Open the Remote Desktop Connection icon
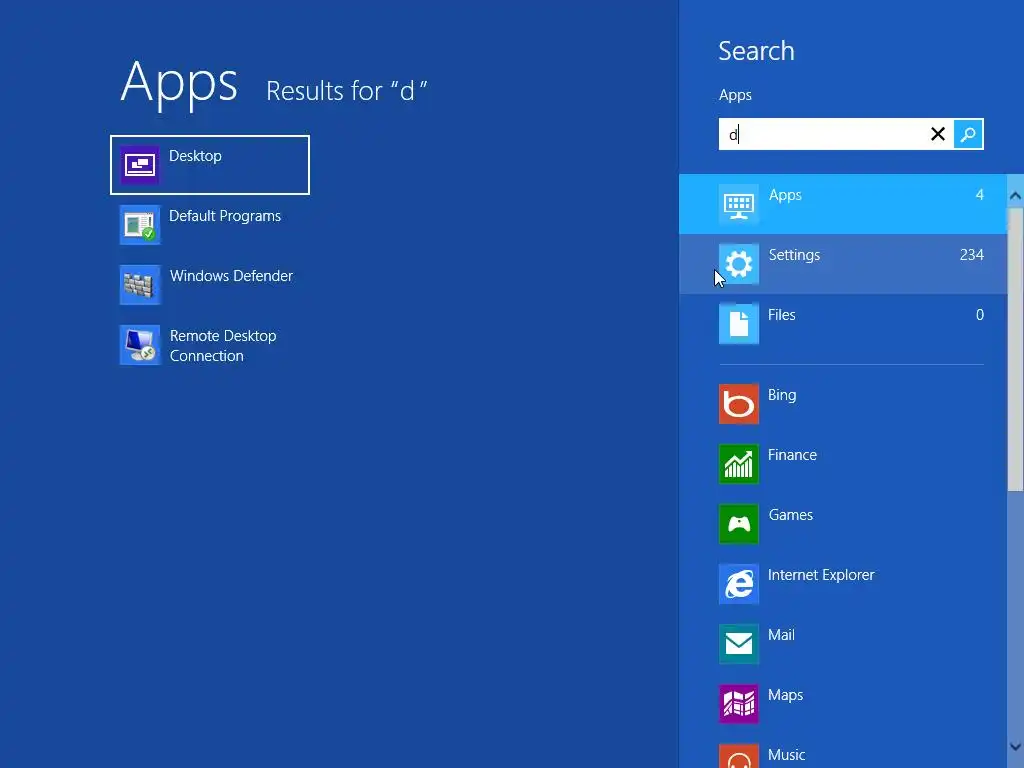1024x768 pixels. tap(139, 345)
